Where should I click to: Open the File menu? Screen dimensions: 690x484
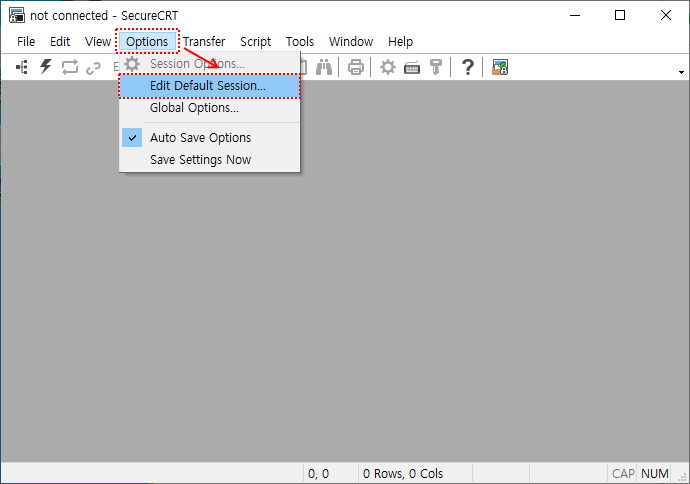[x=26, y=41]
